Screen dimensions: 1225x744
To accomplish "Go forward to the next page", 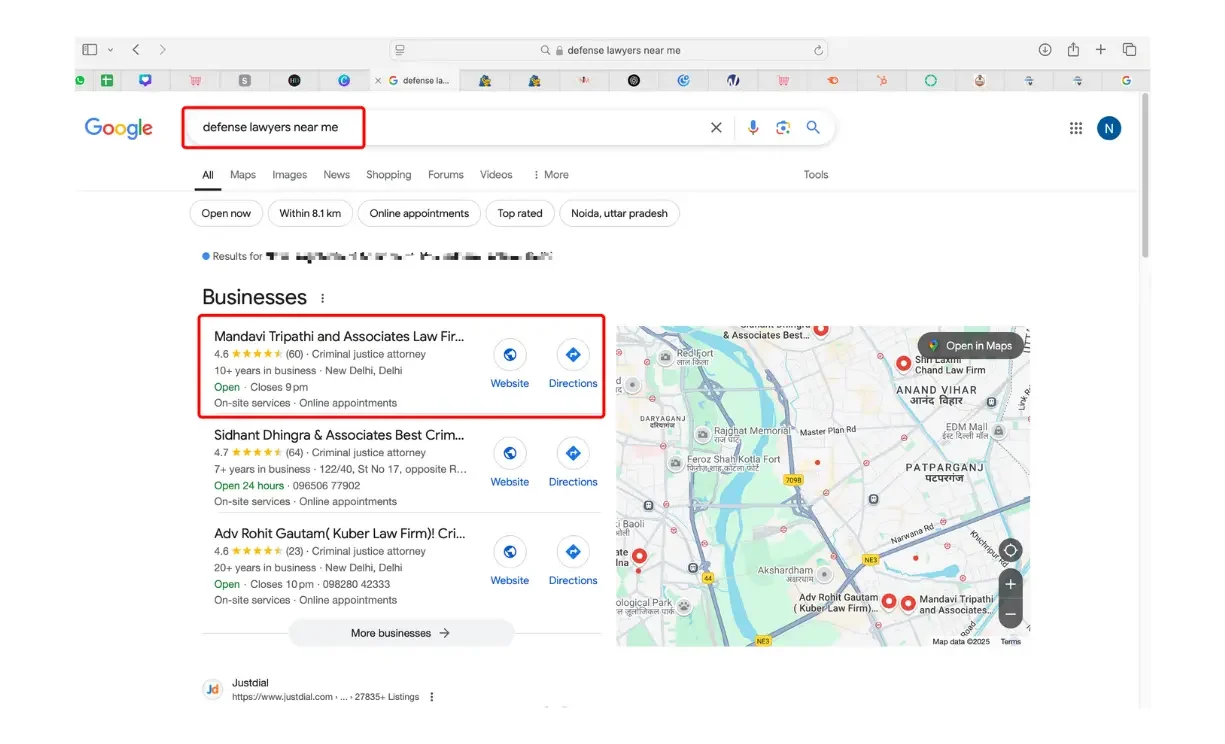I will [163, 49].
